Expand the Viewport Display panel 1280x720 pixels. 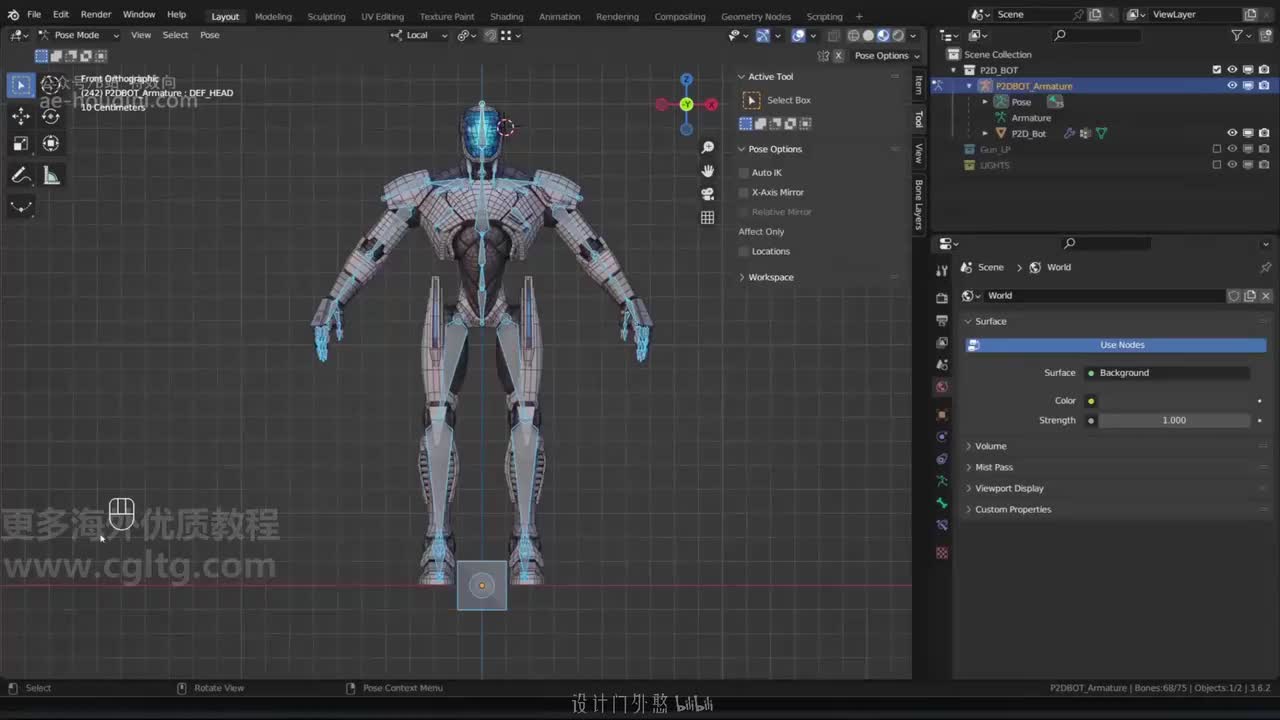click(1009, 488)
